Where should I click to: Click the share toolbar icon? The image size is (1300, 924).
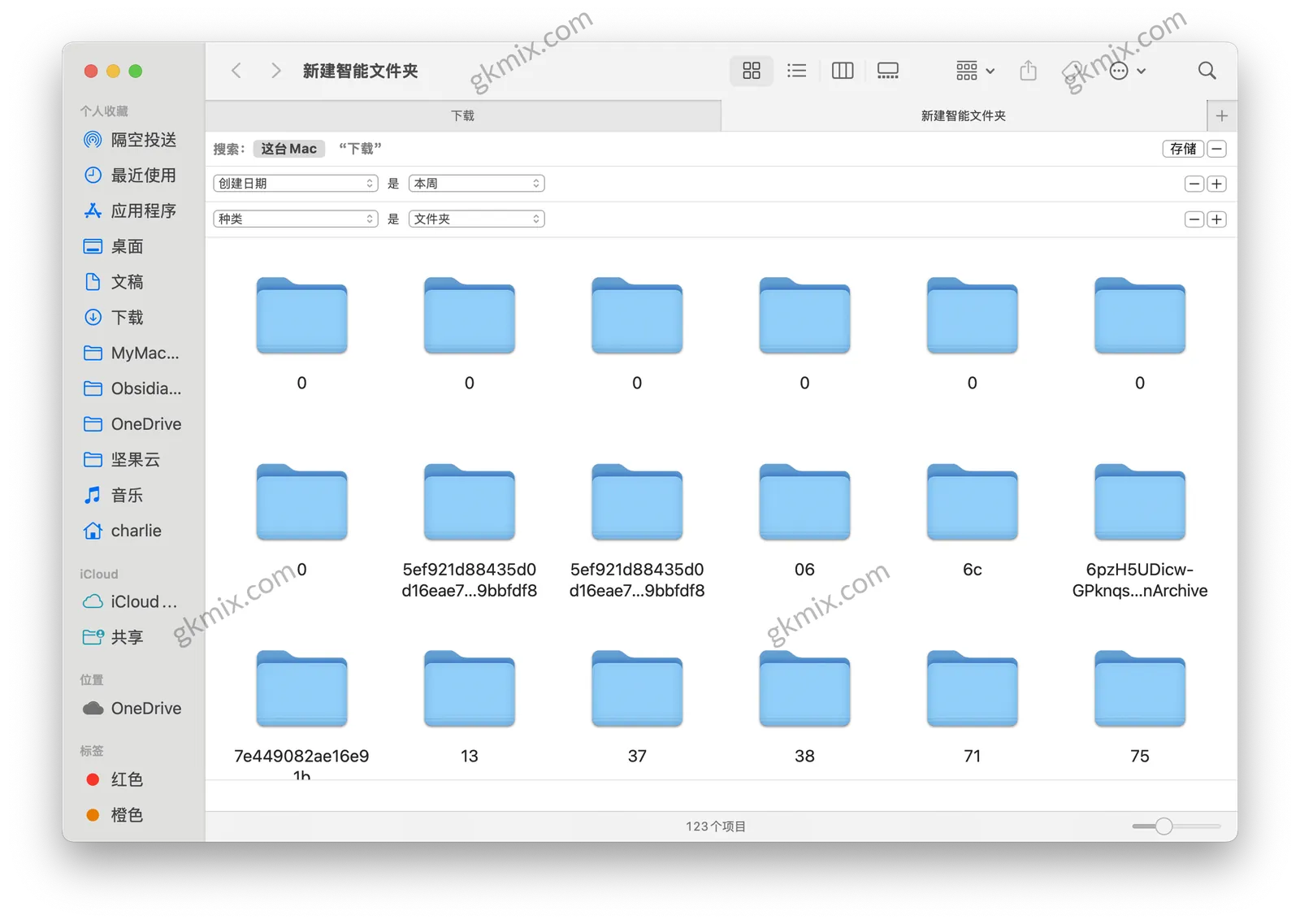pyautogui.click(x=1029, y=71)
